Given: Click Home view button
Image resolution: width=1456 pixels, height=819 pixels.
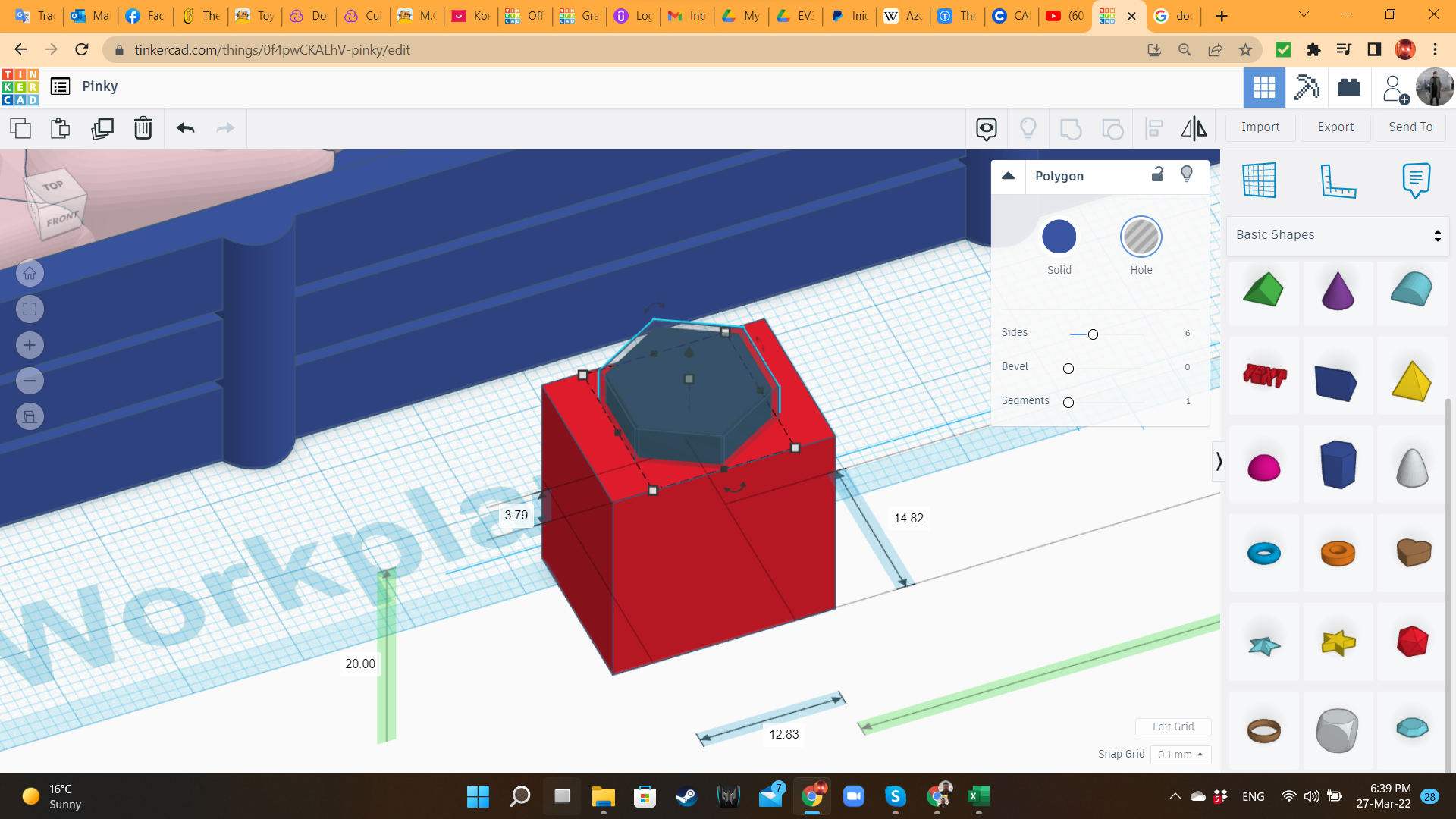Looking at the screenshot, I should [30, 273].
